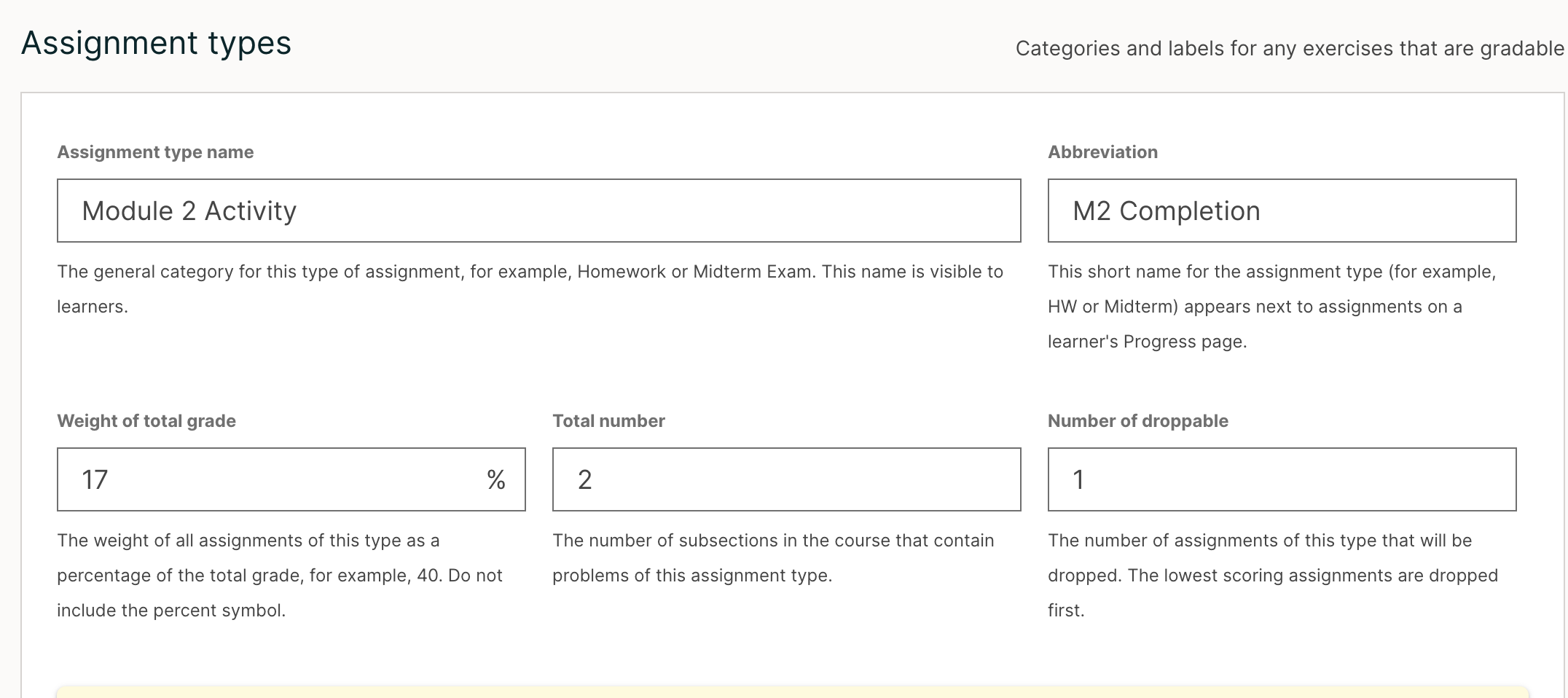Click the Assignment types heading
This screenshot has height=698, width=1568.
tap(157, 43)
